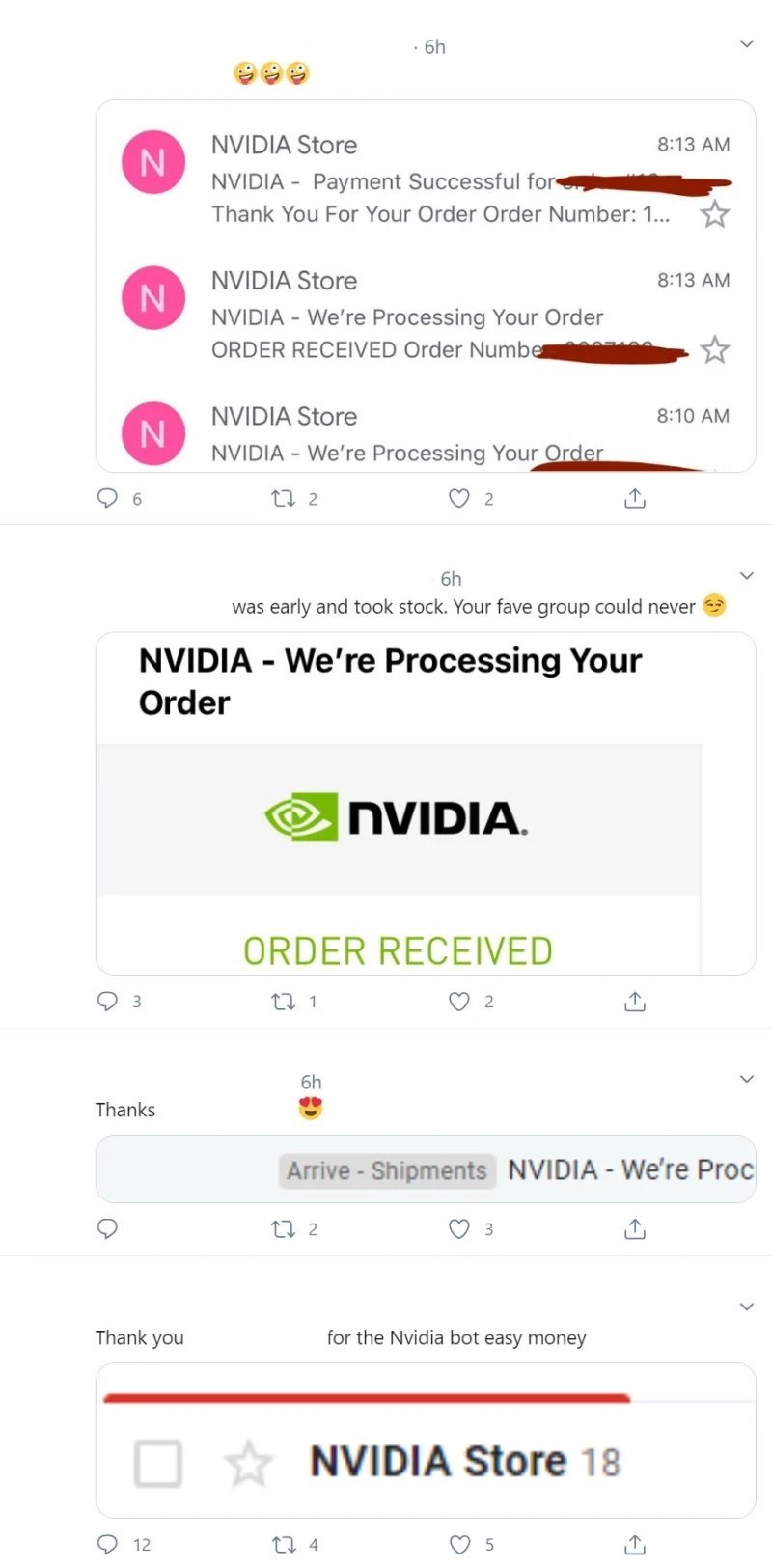Star the 'Payment Successful' NVIDIA email
The width and height of the screenshot is (772, 1568).
(x=714, y=213)
